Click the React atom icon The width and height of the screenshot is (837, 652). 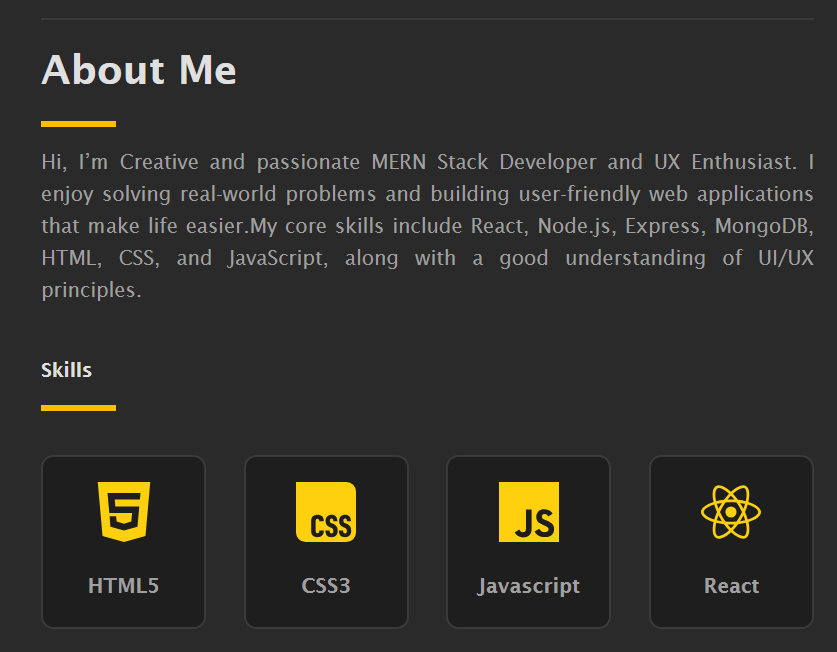(731, 512)
